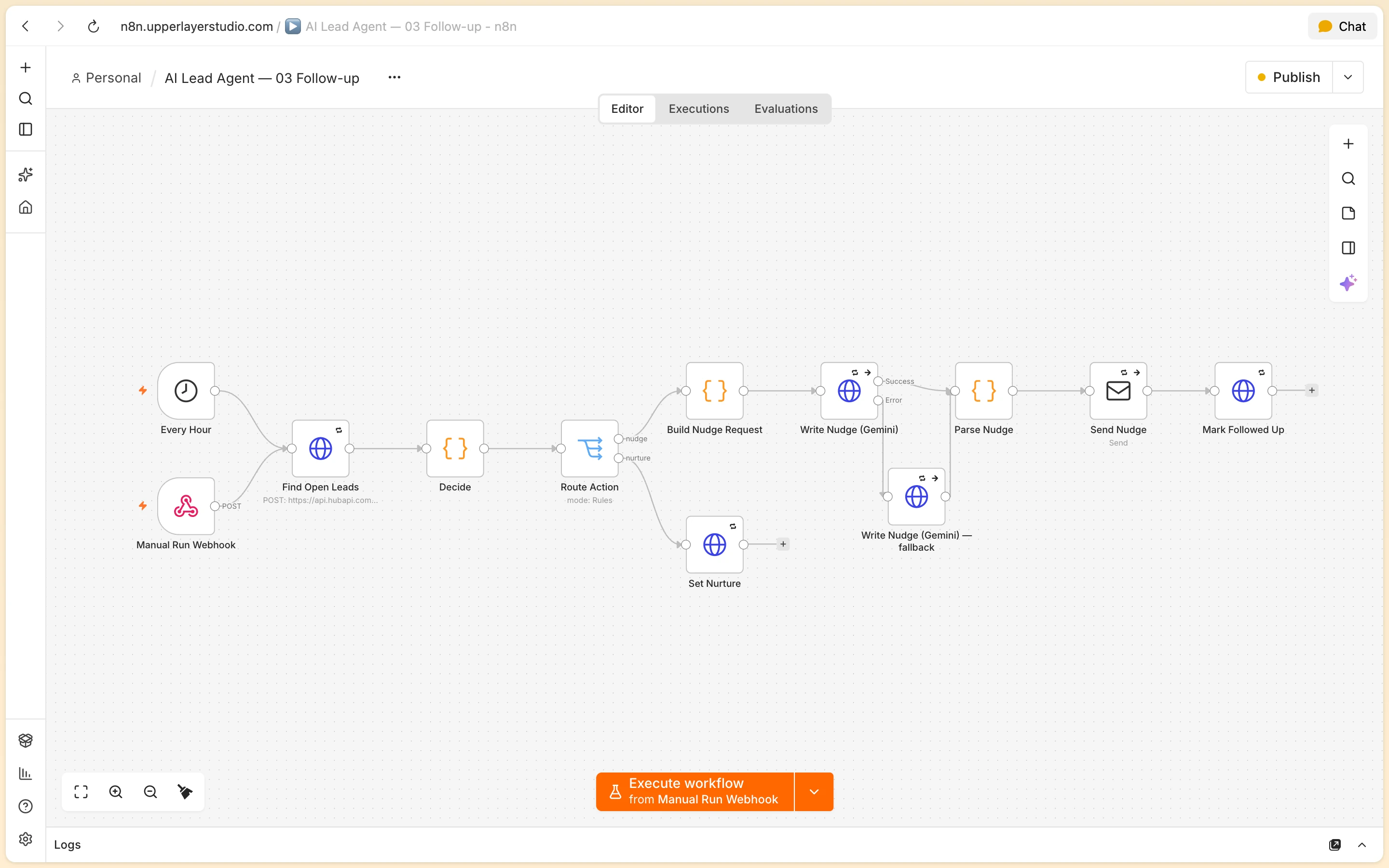This screenshot has height=868, width=1389.
Task: Switch to the Evaluations tab
Action: click(786, 109)
